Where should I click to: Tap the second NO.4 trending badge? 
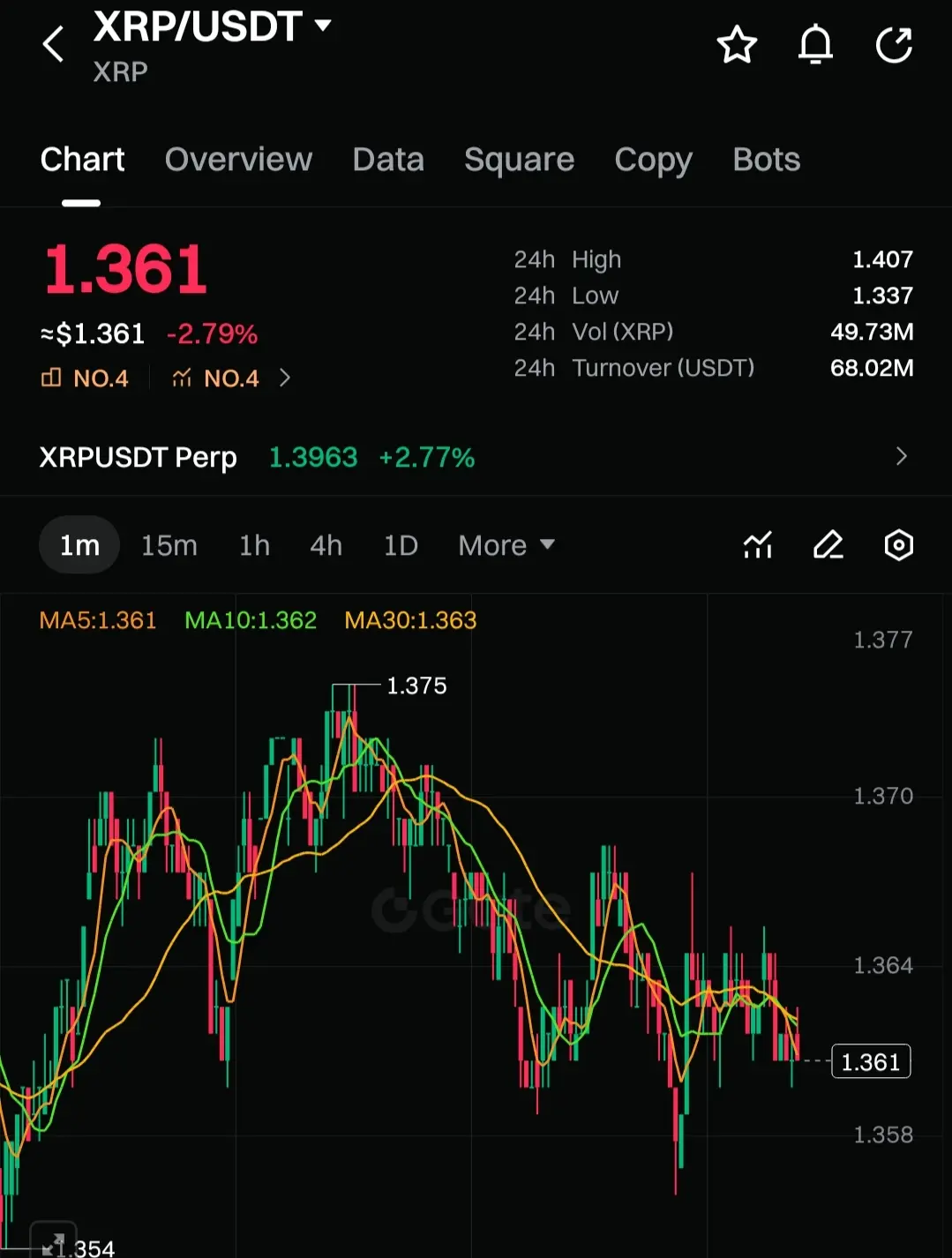(216, 378)
